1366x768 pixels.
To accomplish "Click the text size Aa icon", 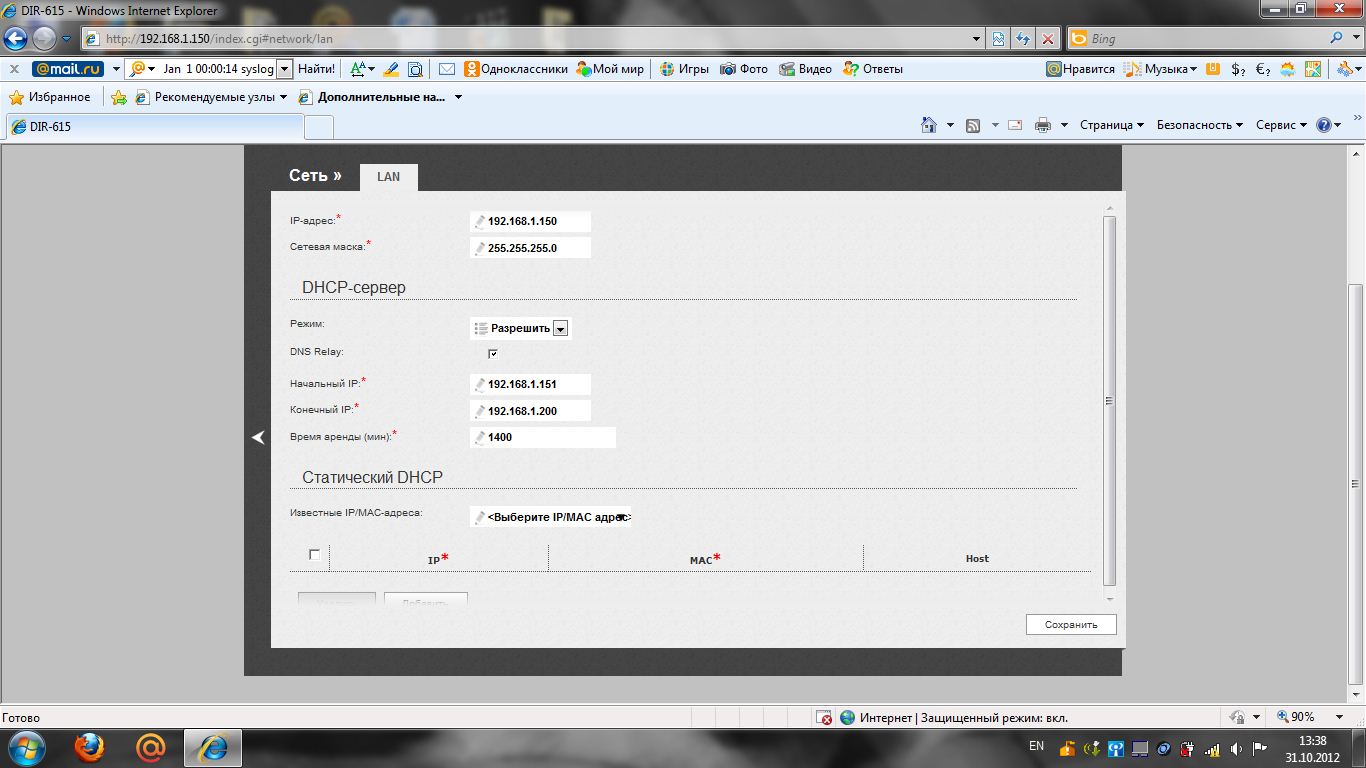I will click(360, 69).
